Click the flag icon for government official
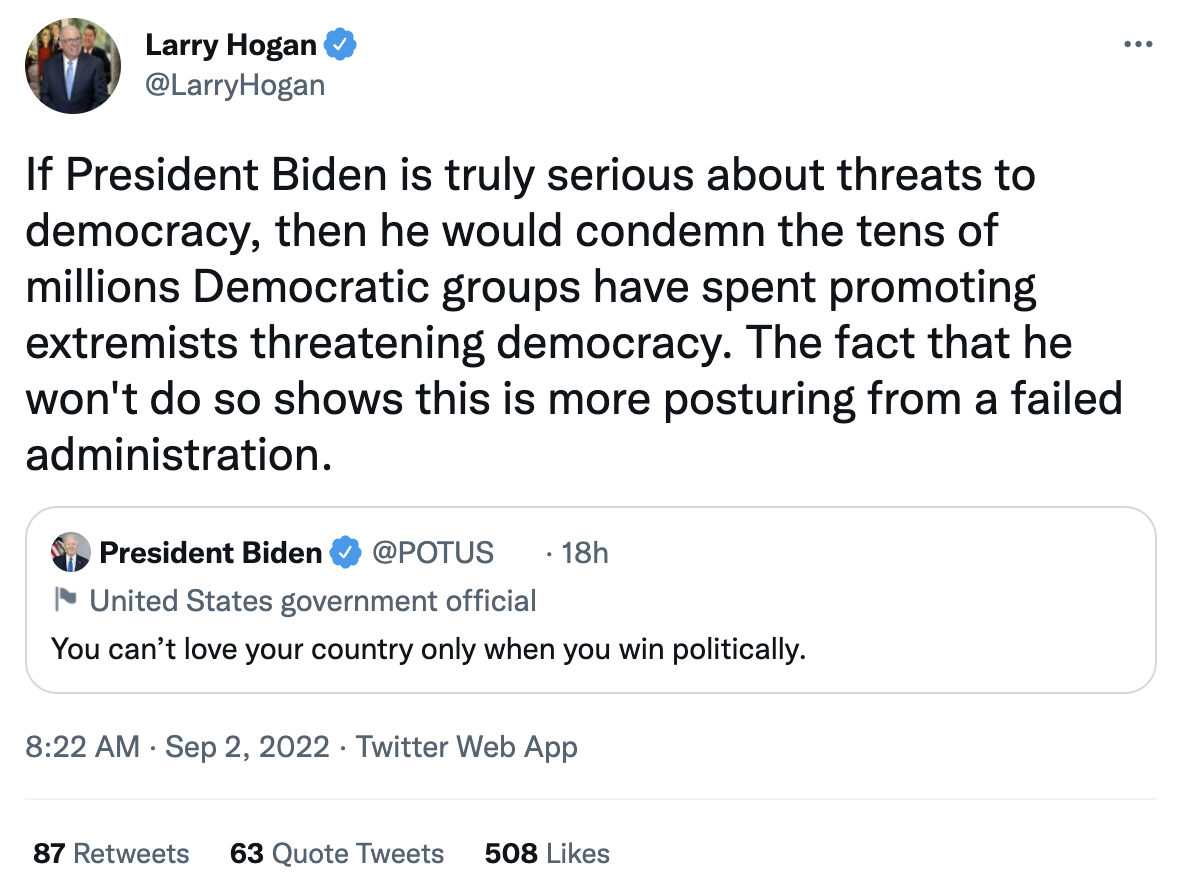The height and width of the screenshot is (894, 1186). pyautogui.click(x=65, y=600)
